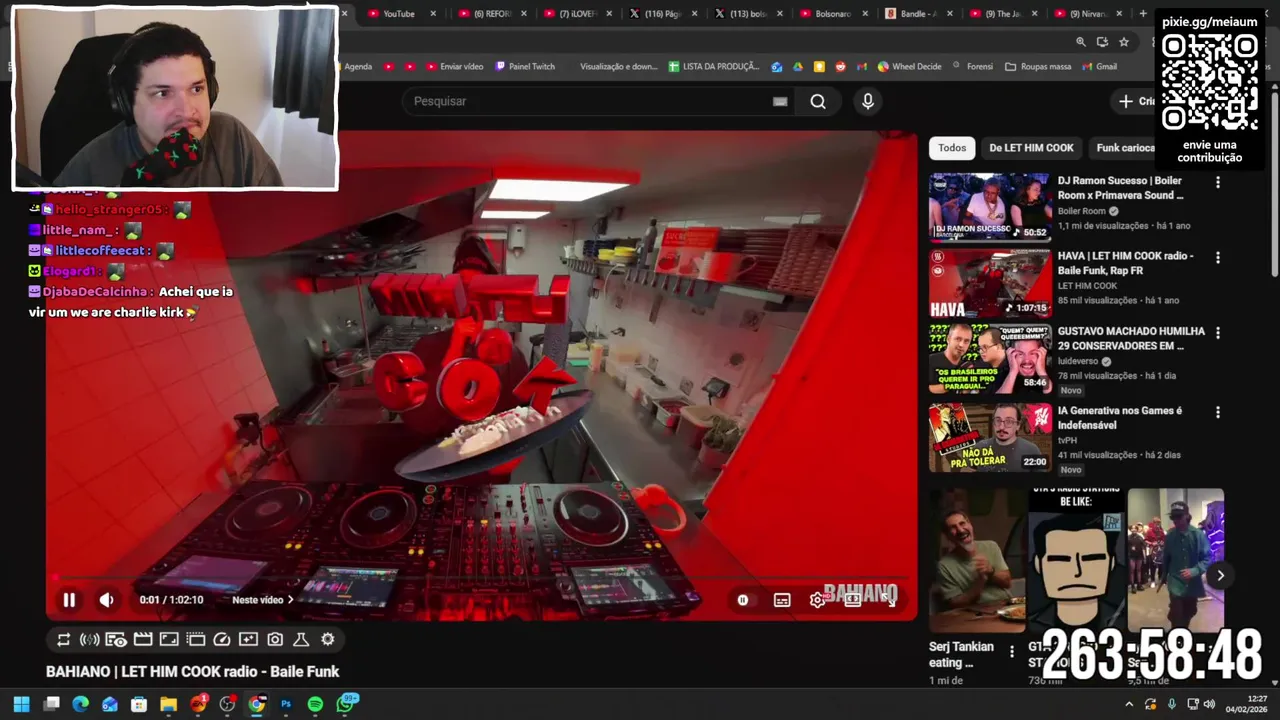Viewport: 1280px width, 720px height.
Task: Open options menu for HAVA video
Action: (x=1217, y=257)
